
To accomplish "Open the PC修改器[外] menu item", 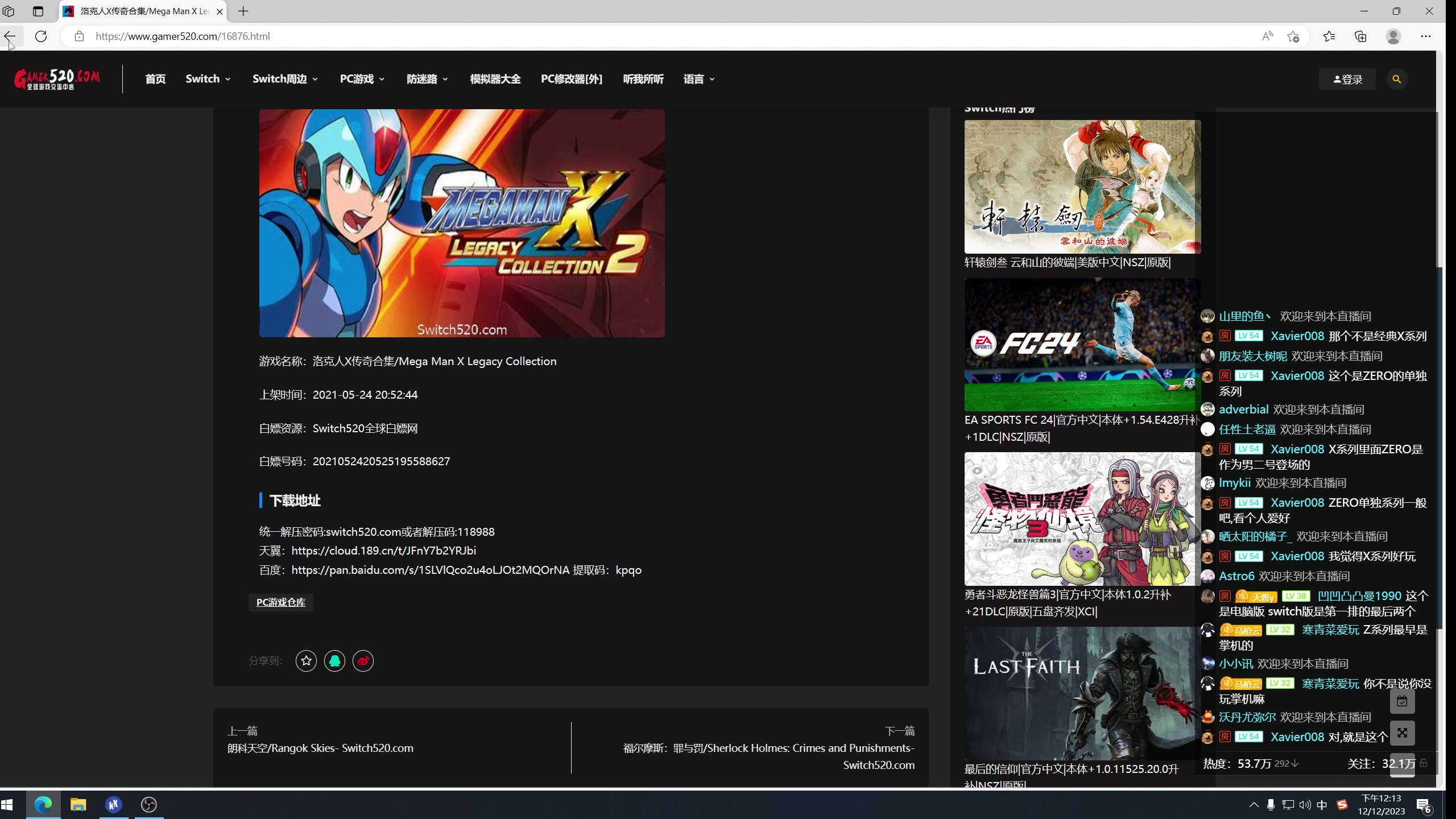I will pyautogui.click(x=572, y=79).
